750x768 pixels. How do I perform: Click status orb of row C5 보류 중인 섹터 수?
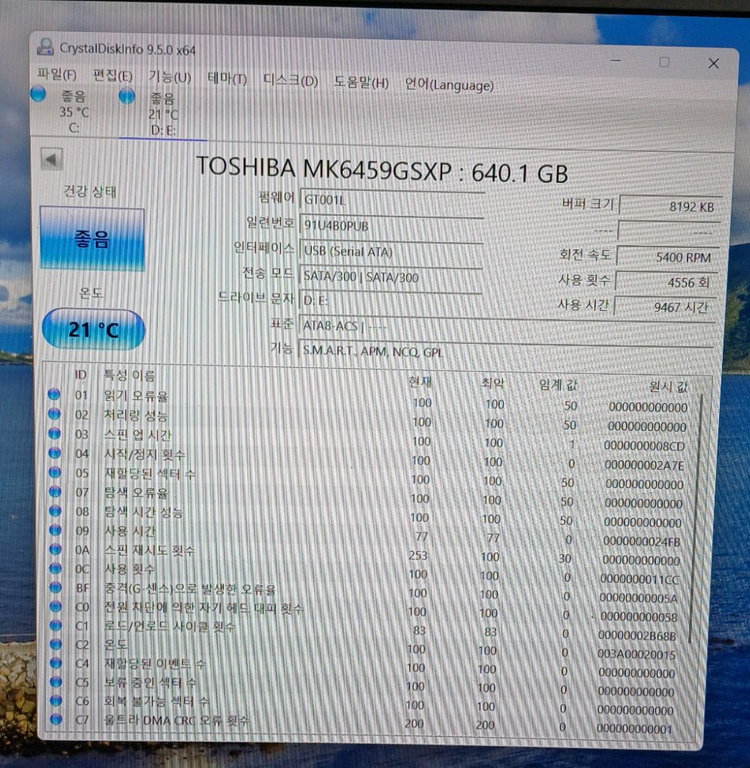[x=56, y=682]
